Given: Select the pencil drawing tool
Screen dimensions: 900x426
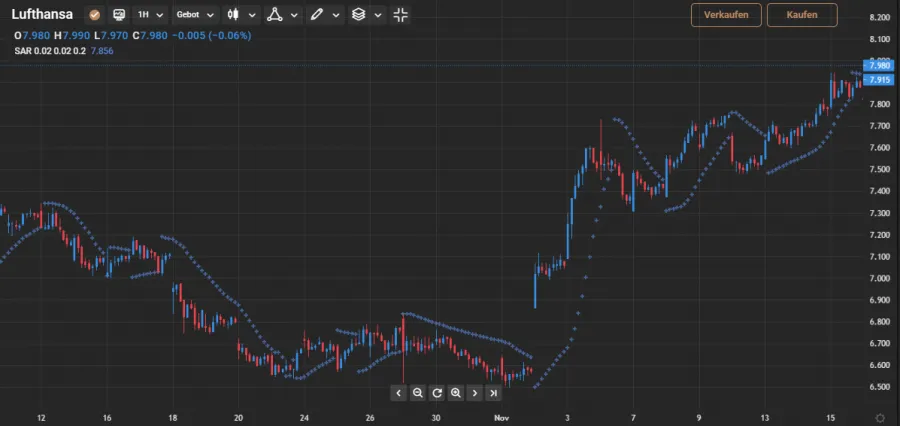Looking at the screenshot, I should point(317,15).
